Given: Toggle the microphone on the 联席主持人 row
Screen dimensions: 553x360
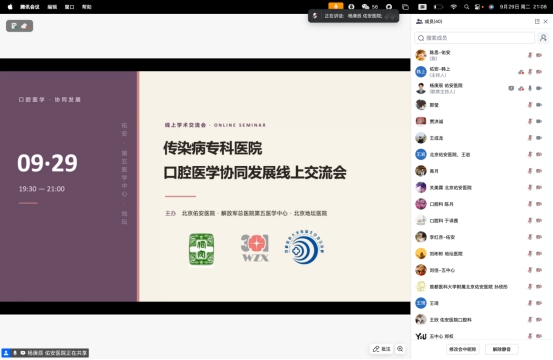Looking at the screenshot, I should [x=530, y=88].
